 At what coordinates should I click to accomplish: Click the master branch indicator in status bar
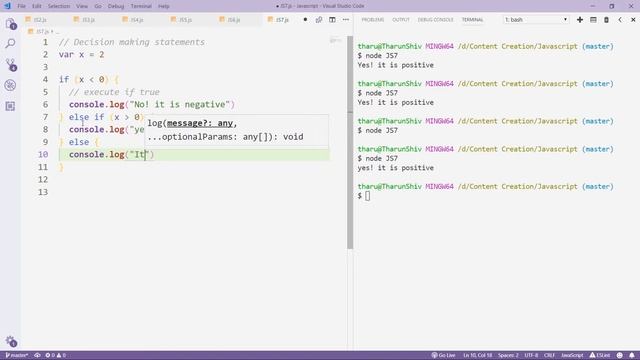tap(17, 355)
